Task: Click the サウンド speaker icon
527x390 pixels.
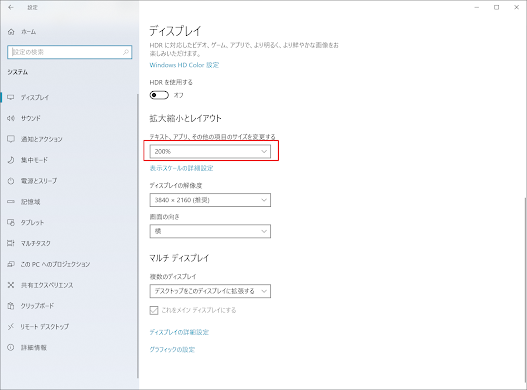Action: coord(11,118)
